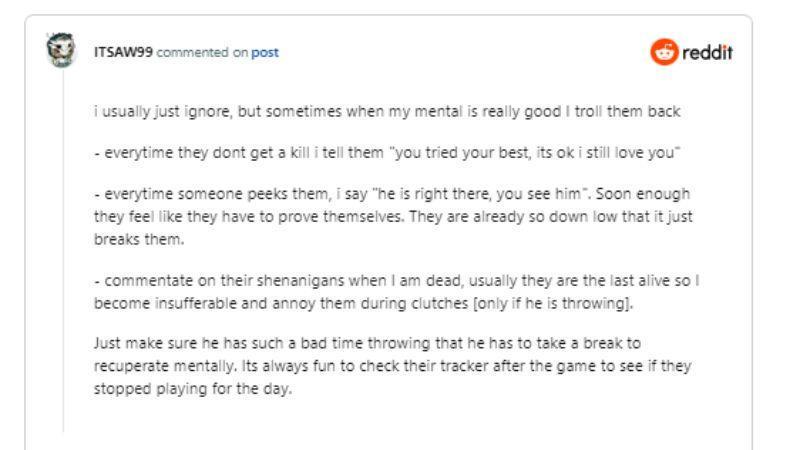The image size is (800, 450).
Task: Click the 'stopped playing for the day.' line
Action: tap(193, 389)
